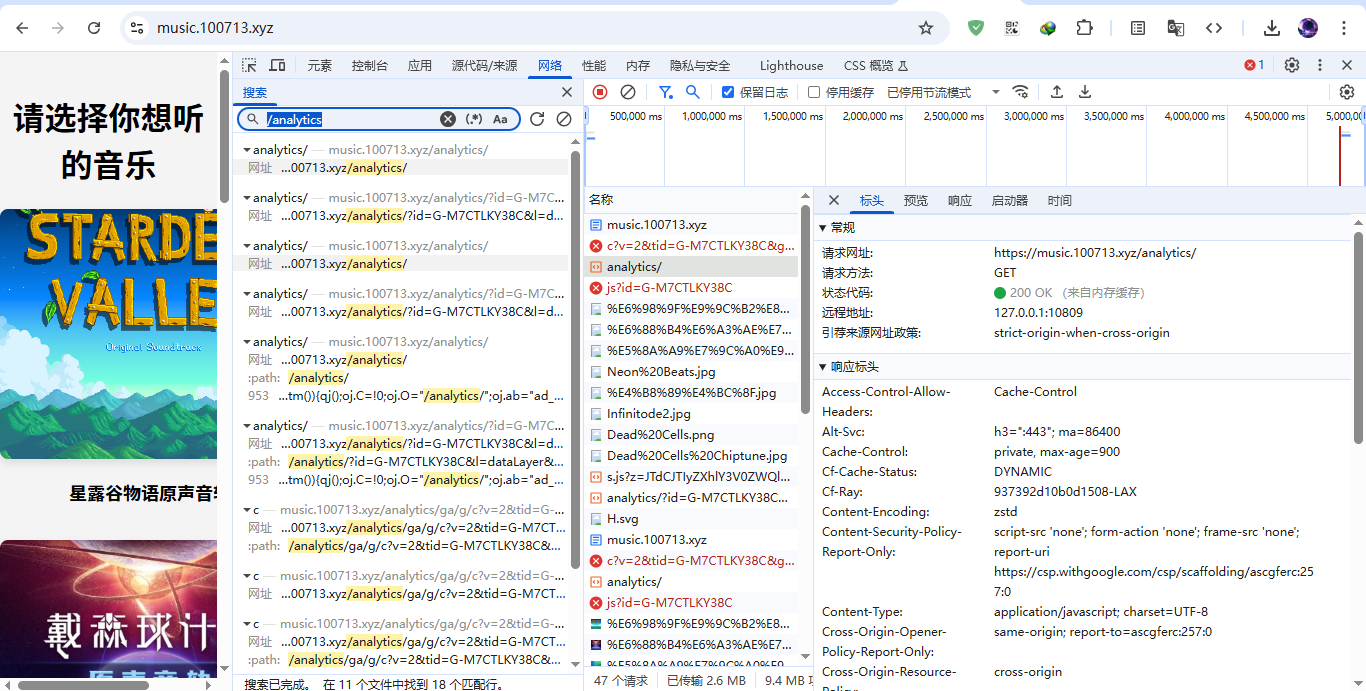This screenshot has width=1366, height=691.
Task: Toggle the network filter funnel icon
Action: click(x=665, y=92)
